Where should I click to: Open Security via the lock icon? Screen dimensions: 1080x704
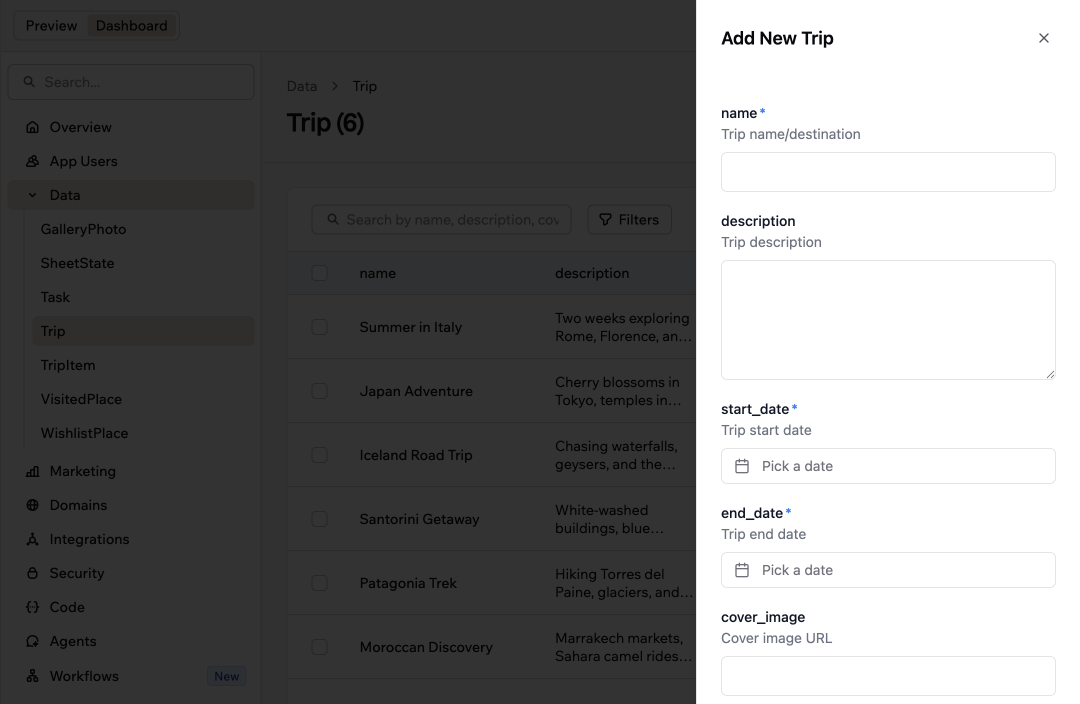click(32, 573)
